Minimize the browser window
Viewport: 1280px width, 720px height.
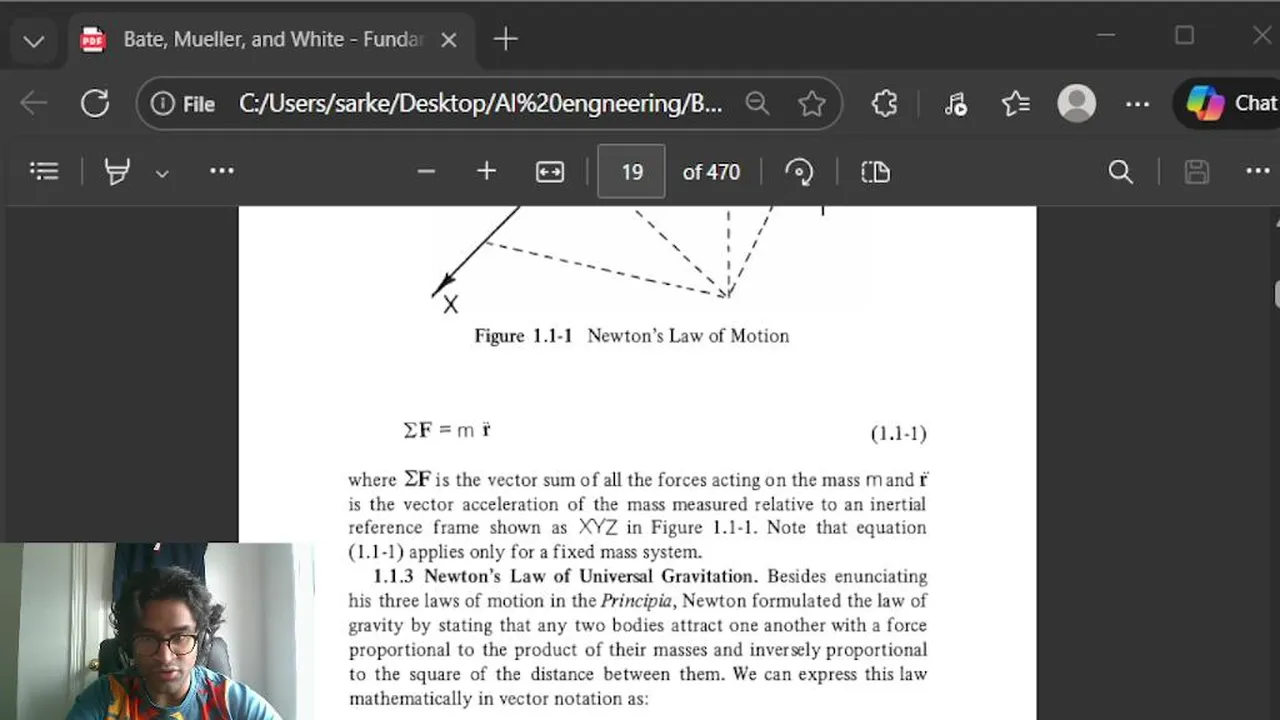pyautogui.click(x=1106, y=36)
